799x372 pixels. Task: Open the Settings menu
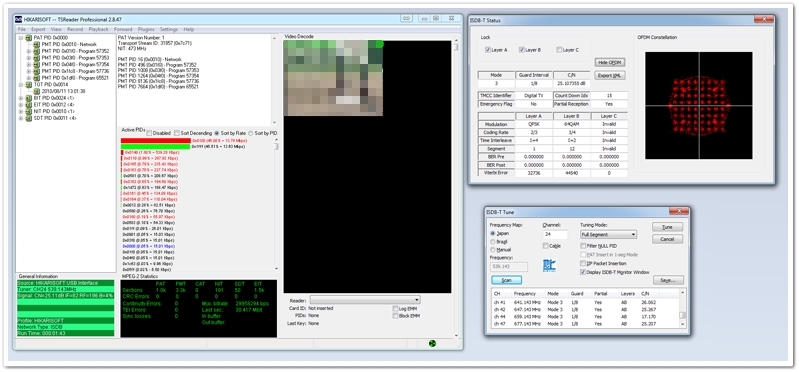click(x=169, y=30)
